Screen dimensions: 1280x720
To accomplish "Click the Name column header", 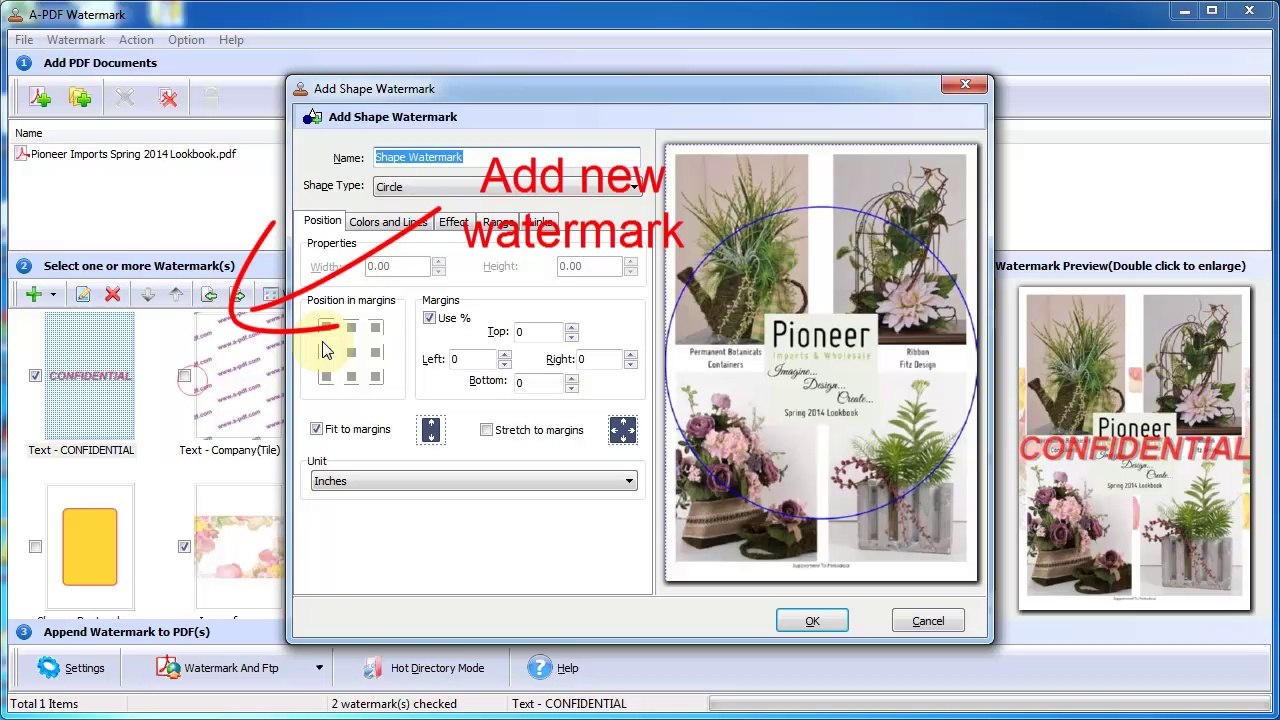I will pyautogui.click(x=29, y=133).
